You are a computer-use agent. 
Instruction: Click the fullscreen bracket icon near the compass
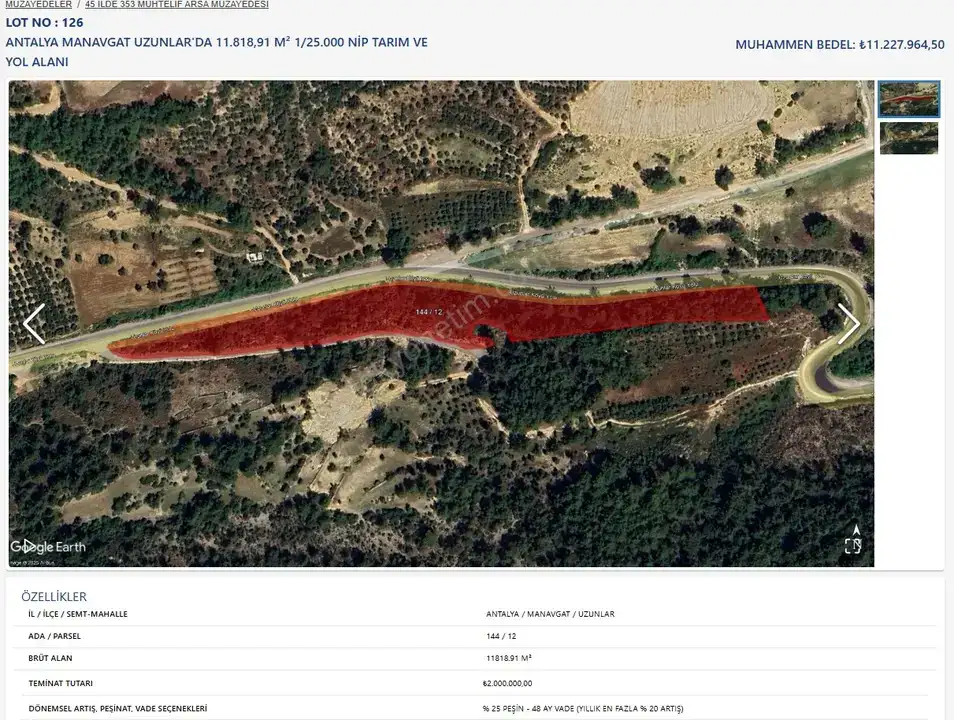coord(853,545)
